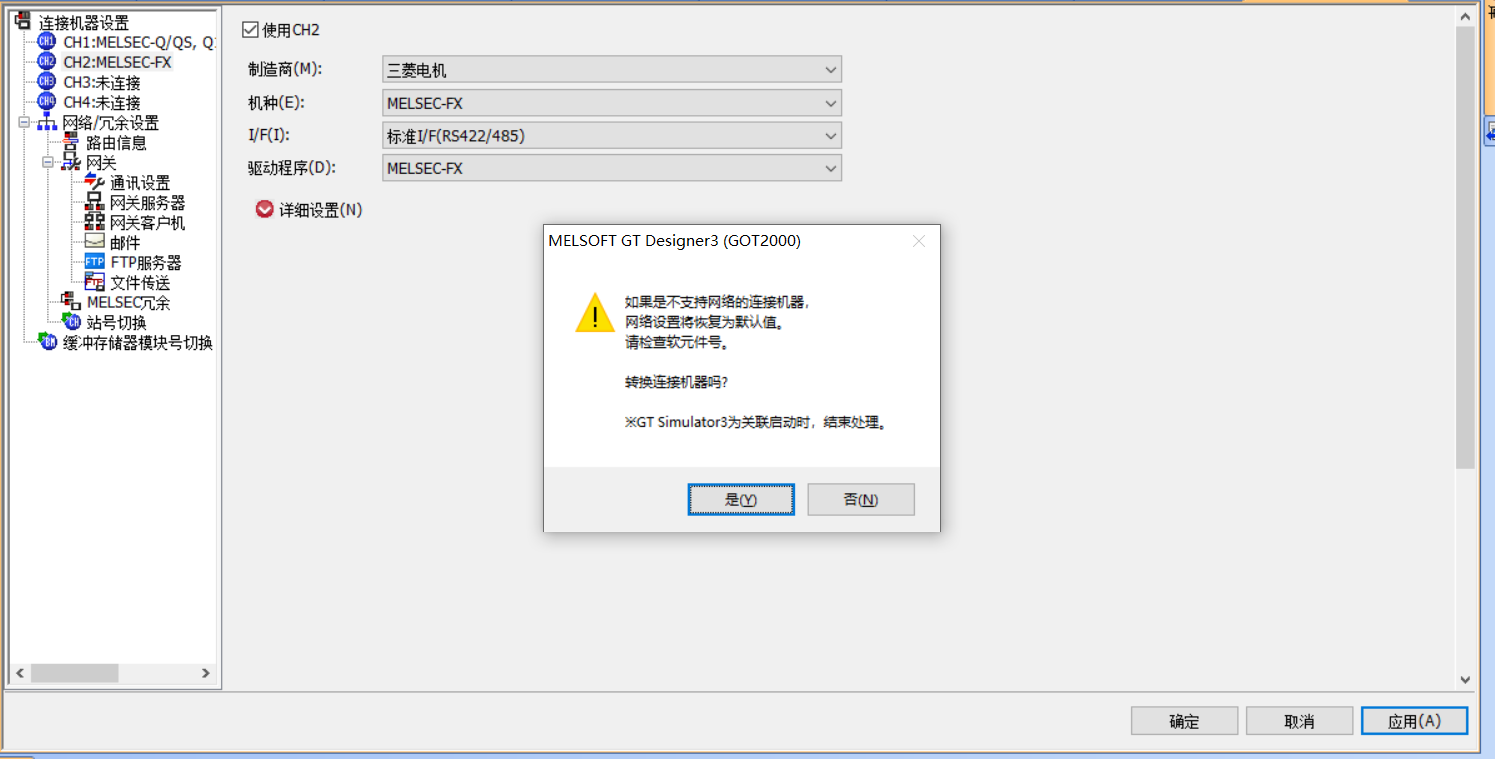Open 通讯设置 communication settings icon
The image size is (1495, 759).
pyautogui.click(x=95, y=182)
